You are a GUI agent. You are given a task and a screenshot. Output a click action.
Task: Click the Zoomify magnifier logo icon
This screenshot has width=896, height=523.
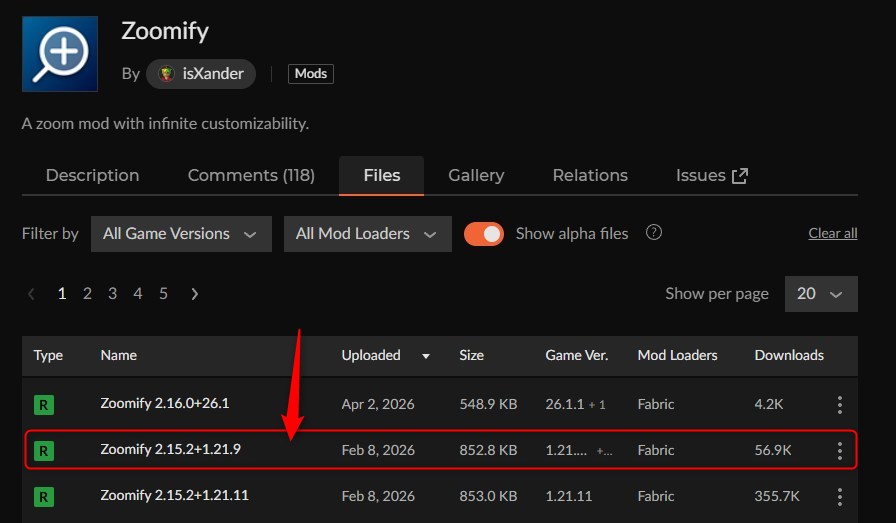60,54
